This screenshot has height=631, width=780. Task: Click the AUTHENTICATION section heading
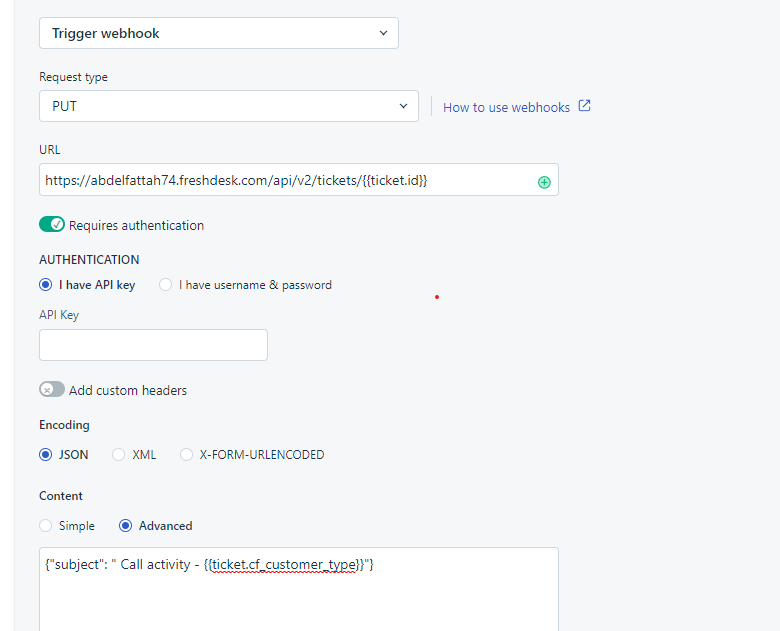[x=89, y=260]
